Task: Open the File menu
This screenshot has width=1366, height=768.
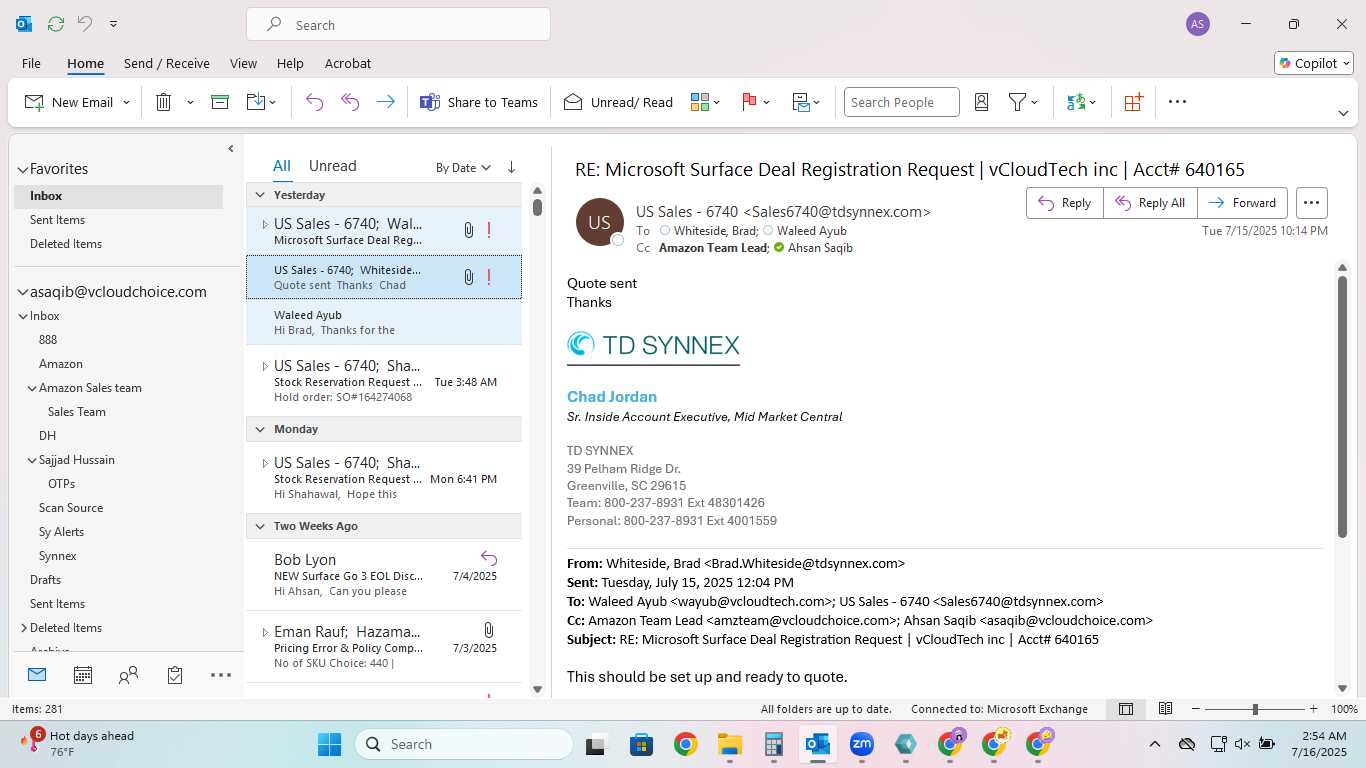Action: 31,63
